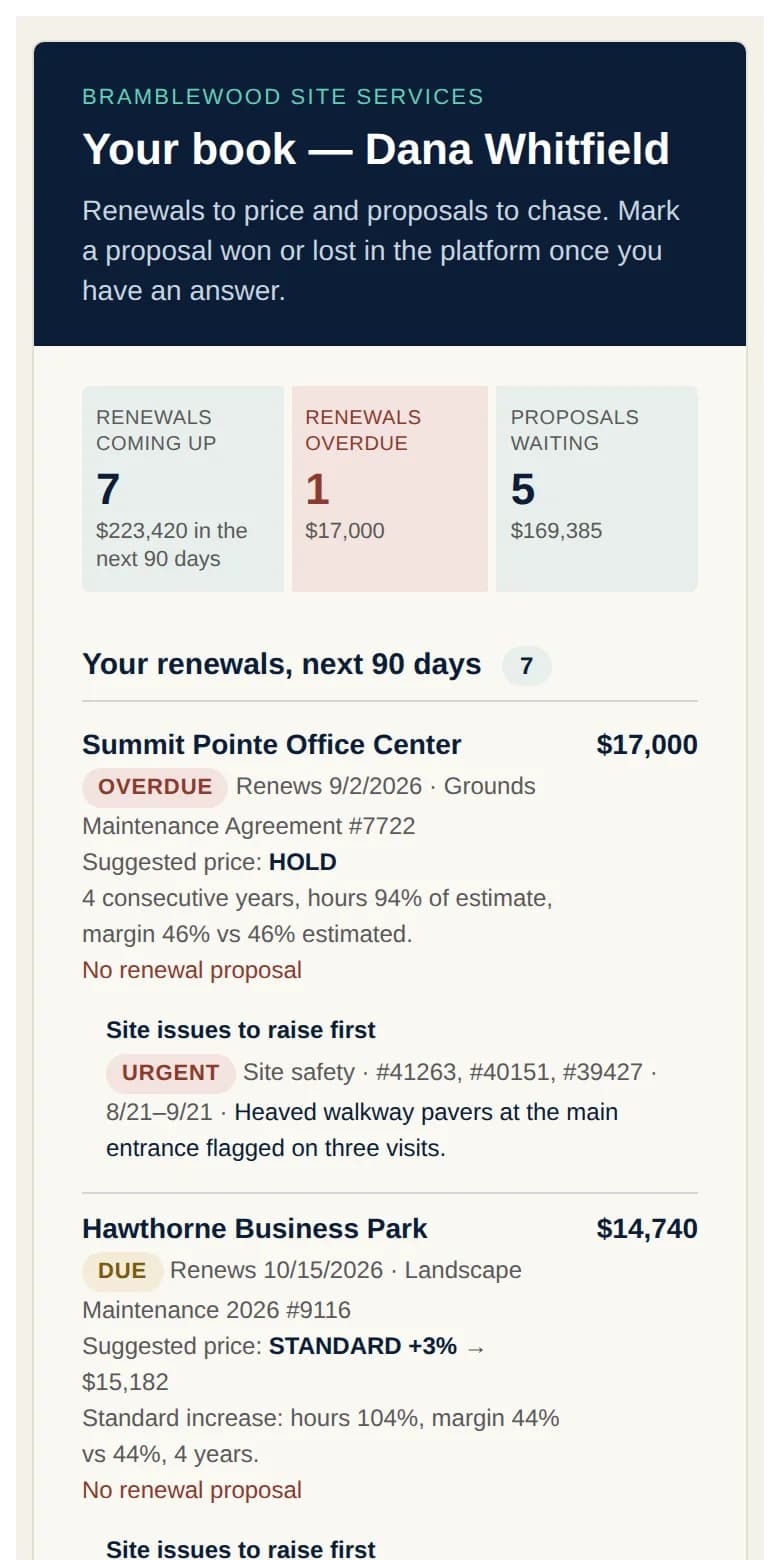This screenshot has width=780, height=1560.
Task: Click the Bramblewood Site Services header label
Action: click(x=283, y=97)
